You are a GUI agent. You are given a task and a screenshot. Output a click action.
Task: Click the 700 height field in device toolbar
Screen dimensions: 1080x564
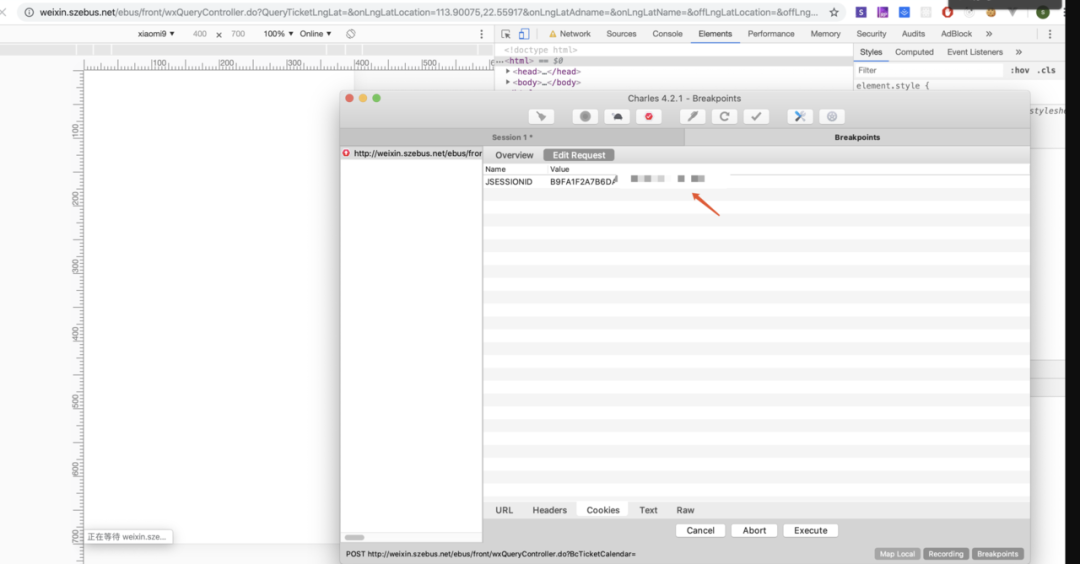pos(238,34)
